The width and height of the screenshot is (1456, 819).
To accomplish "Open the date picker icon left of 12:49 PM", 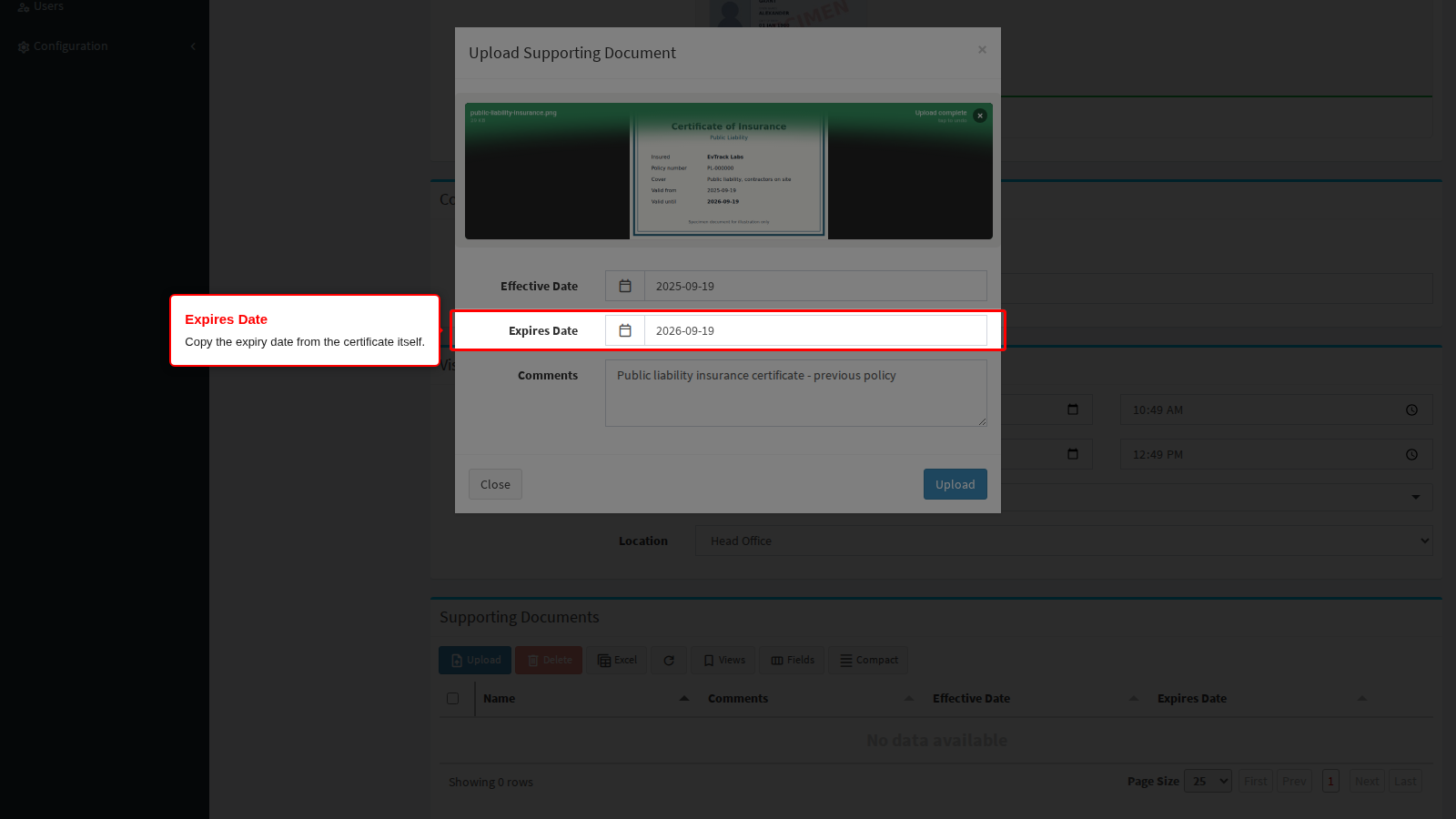I will pyautogui.click(x=1073, y=454).
